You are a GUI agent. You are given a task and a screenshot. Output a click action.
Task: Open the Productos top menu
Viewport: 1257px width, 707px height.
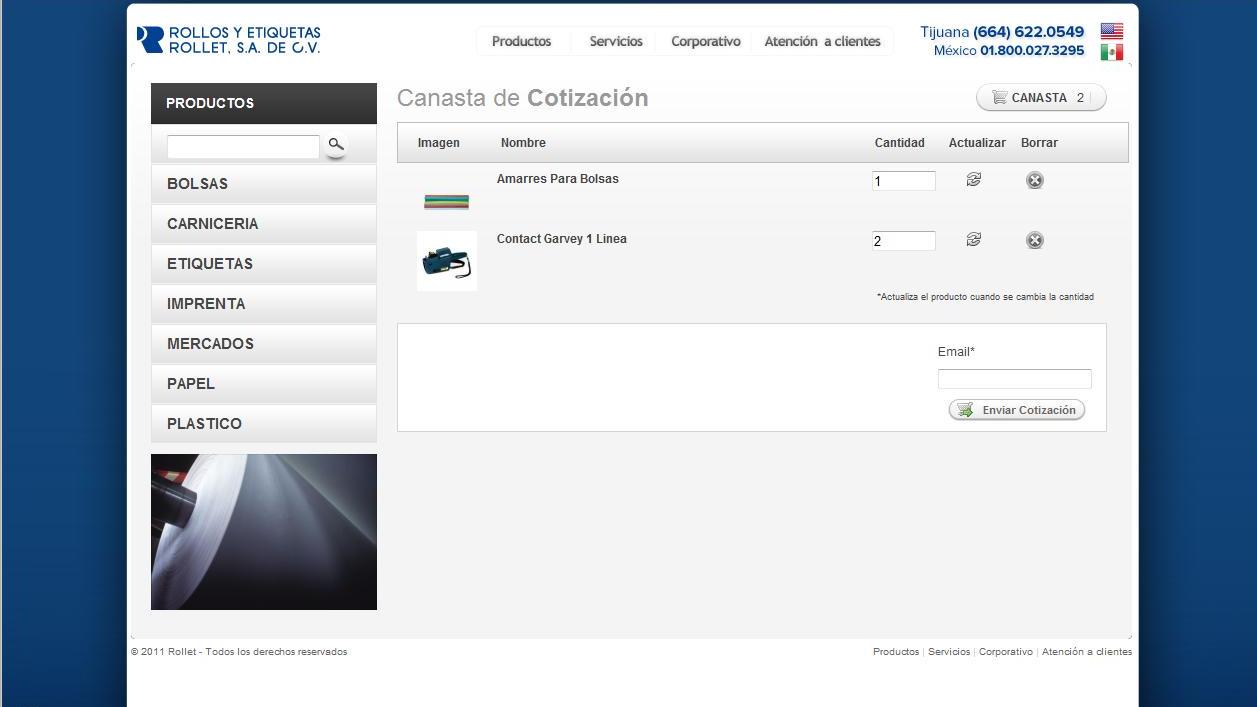(521, 41)
